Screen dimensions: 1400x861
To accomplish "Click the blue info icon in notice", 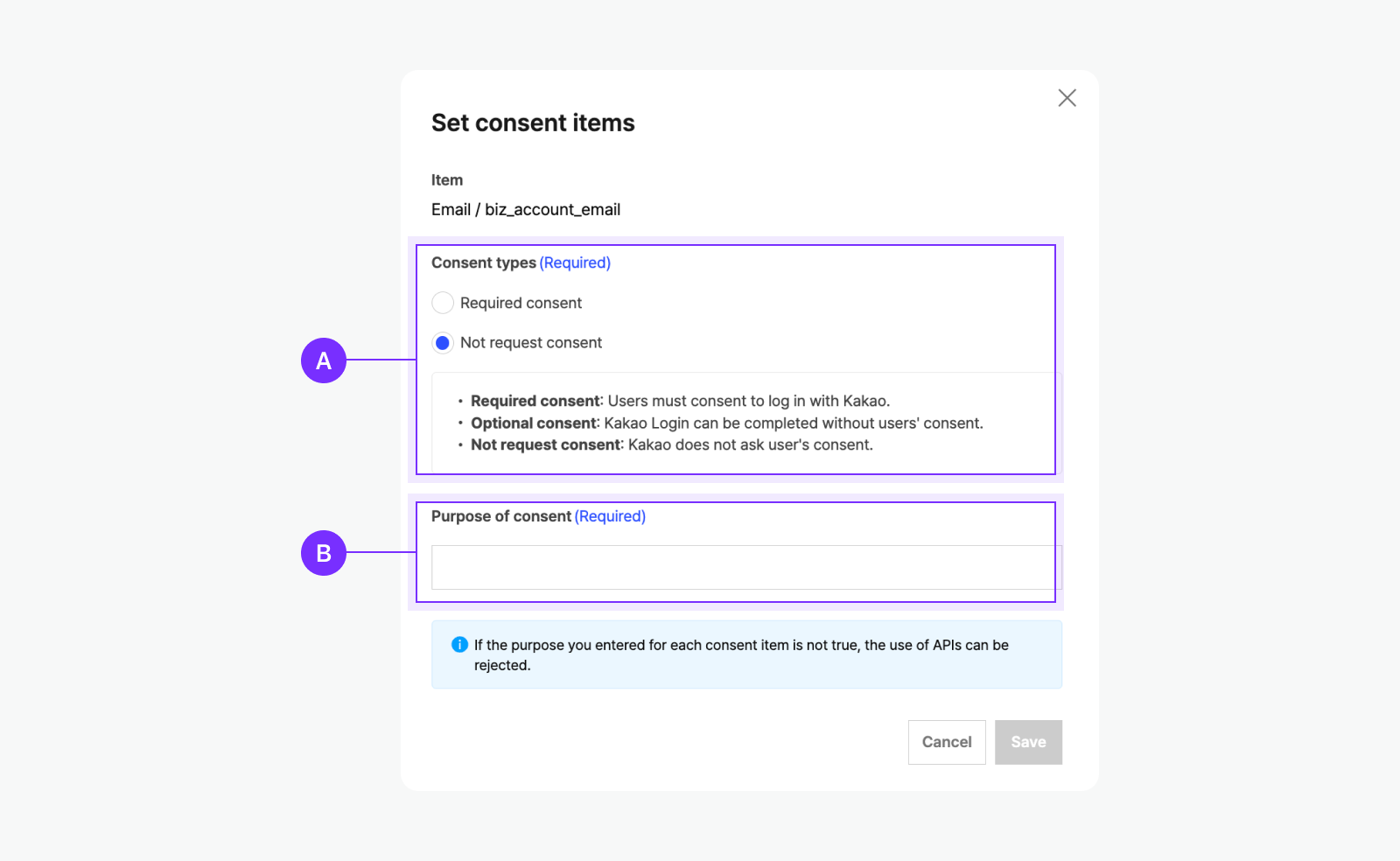I will coord(459,645).
